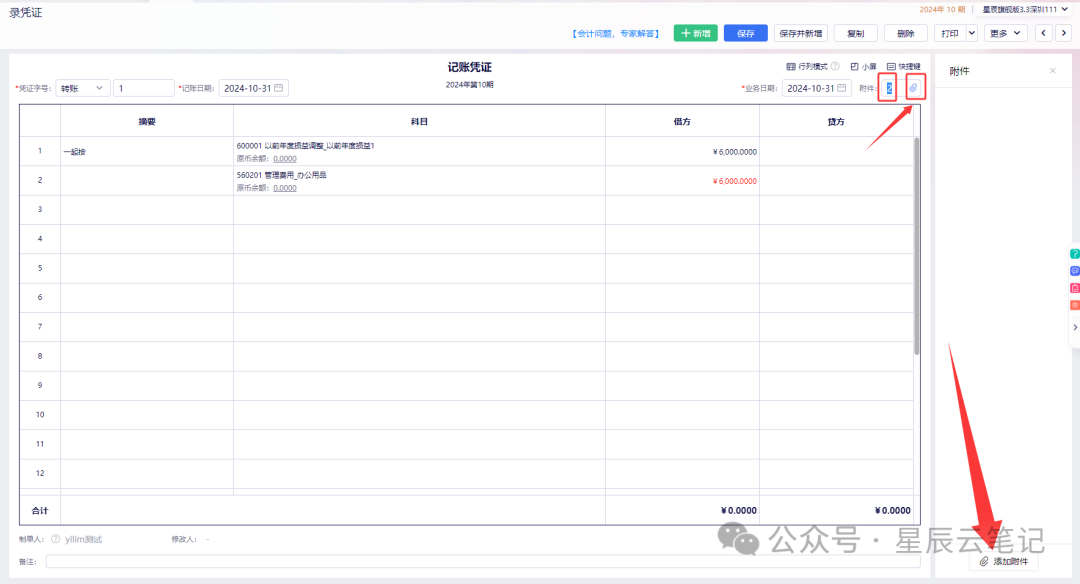
Task: Click the pink clipboard icon on right sidebar
Action: tap(1074, 288)
